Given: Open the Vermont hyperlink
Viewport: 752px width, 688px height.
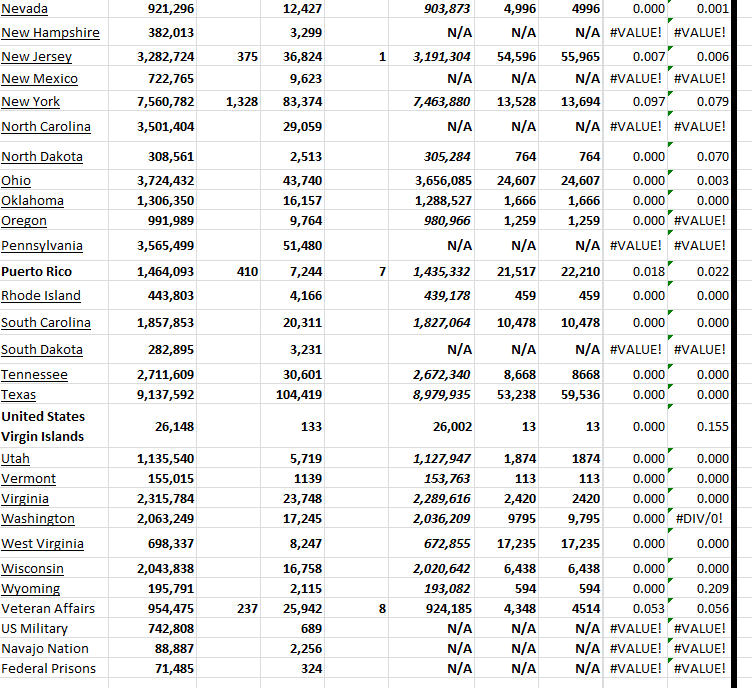Looking at the screenshot, I should pos(28,479).
